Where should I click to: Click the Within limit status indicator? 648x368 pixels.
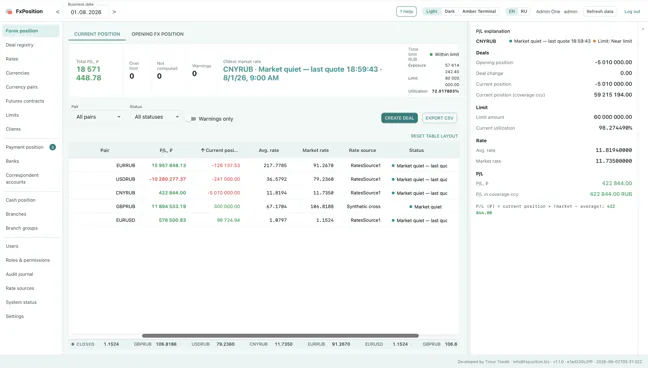444,54
